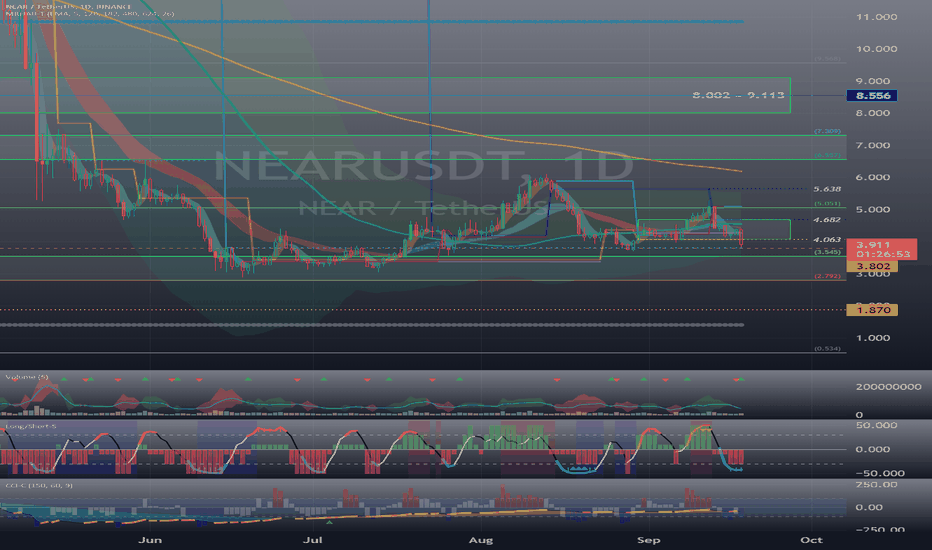Screen dimensions: 932x550
Task: Click the 8.002 – 9.113 zone label
Action: (738, 95)
